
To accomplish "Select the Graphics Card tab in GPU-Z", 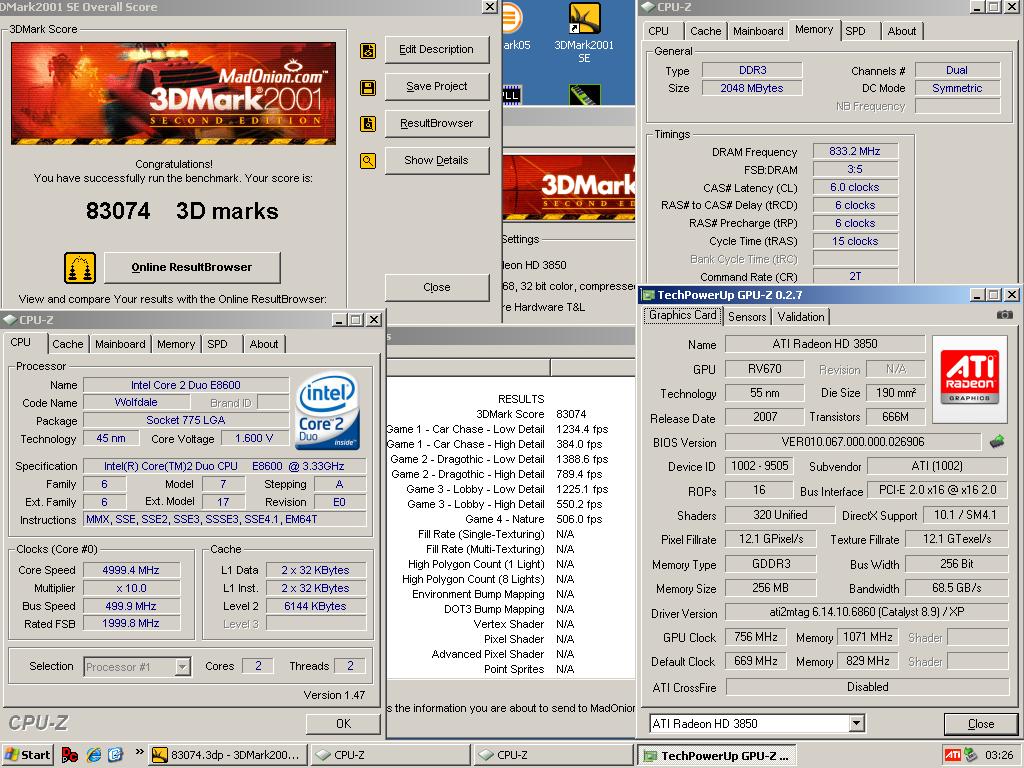I will pos(682,315).
